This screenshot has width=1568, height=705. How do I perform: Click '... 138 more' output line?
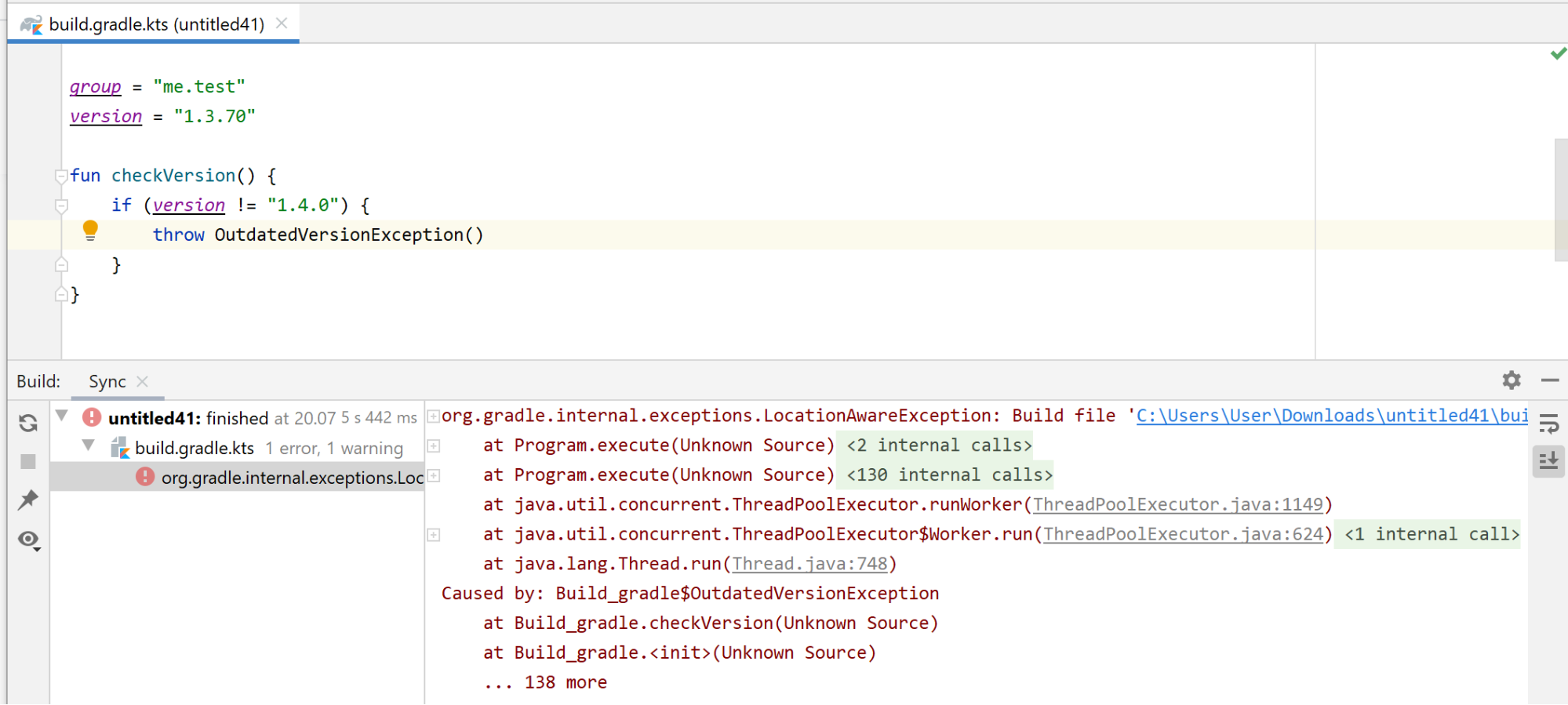[545, 683]
